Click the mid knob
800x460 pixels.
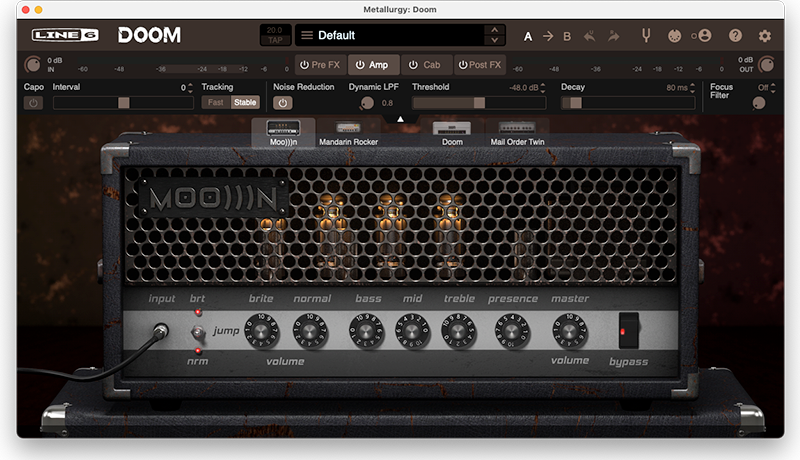click(x=412, y=331)
